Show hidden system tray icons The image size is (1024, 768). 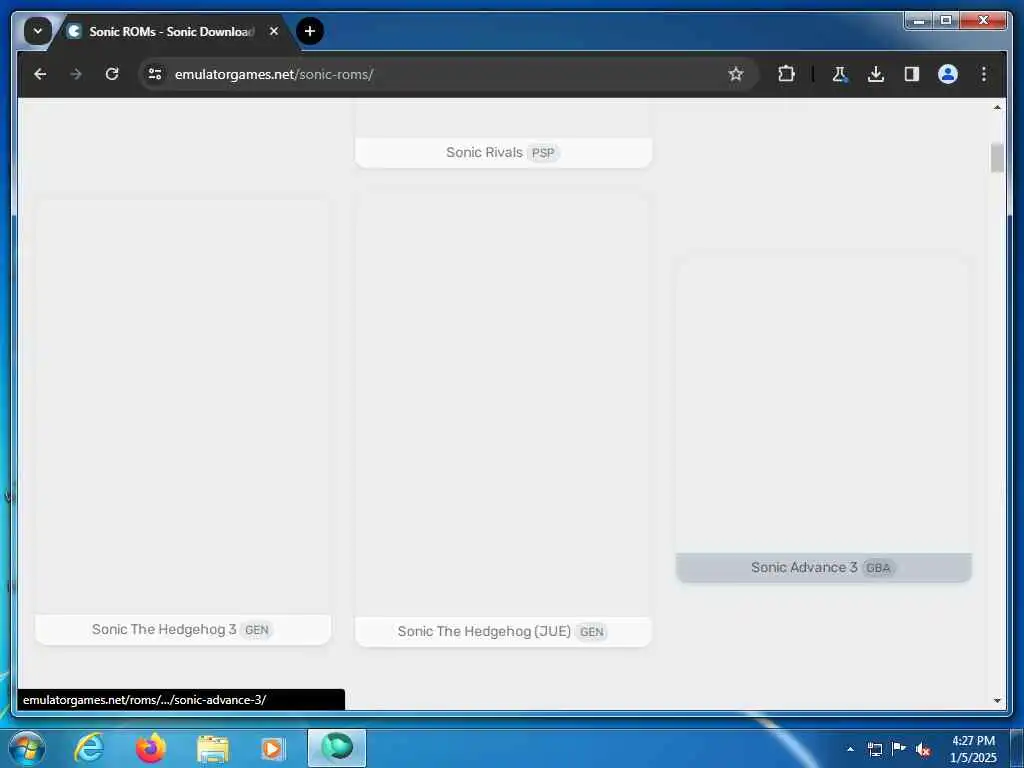pos(850,749)
